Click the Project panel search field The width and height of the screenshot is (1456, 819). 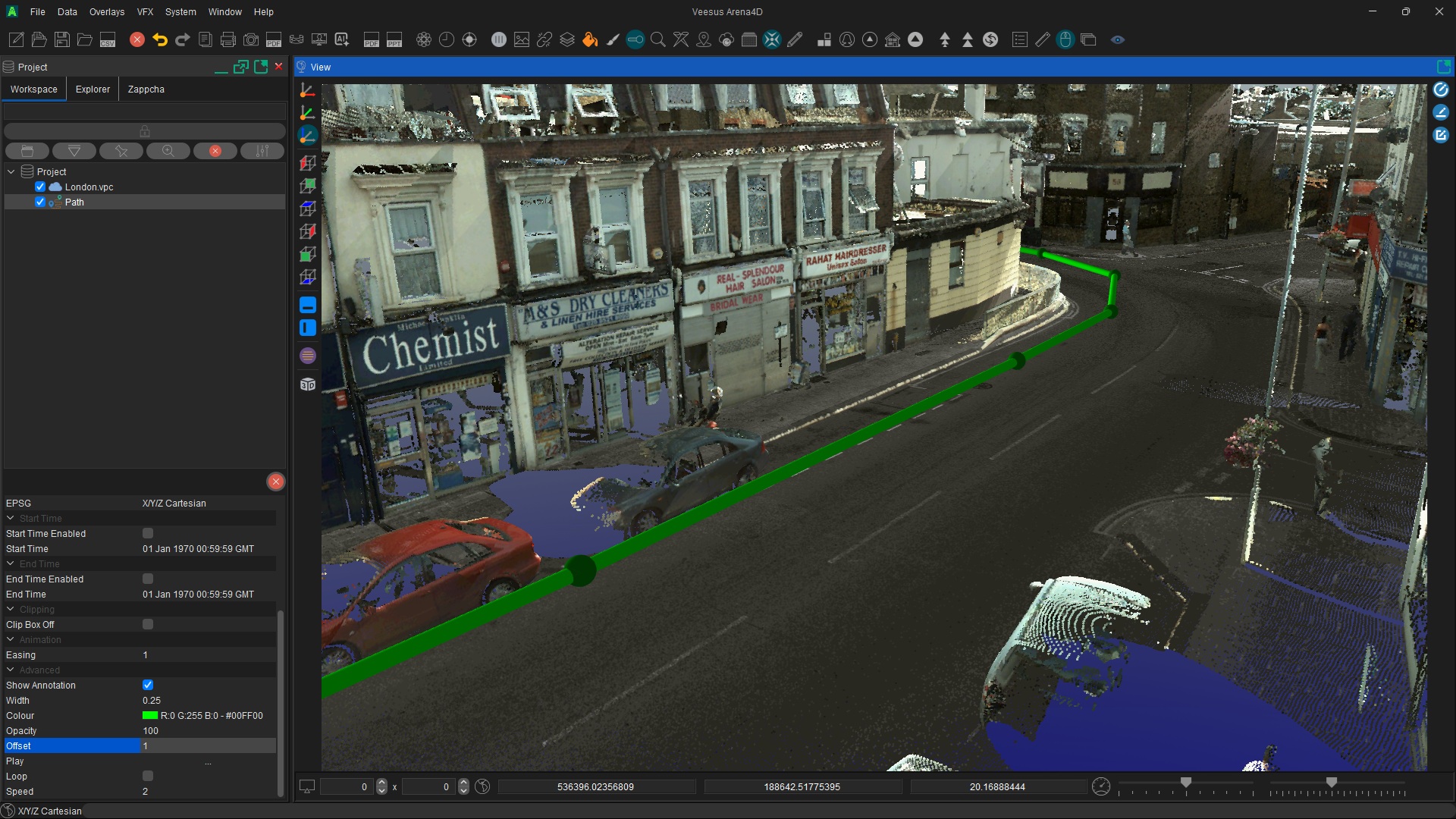145,112
